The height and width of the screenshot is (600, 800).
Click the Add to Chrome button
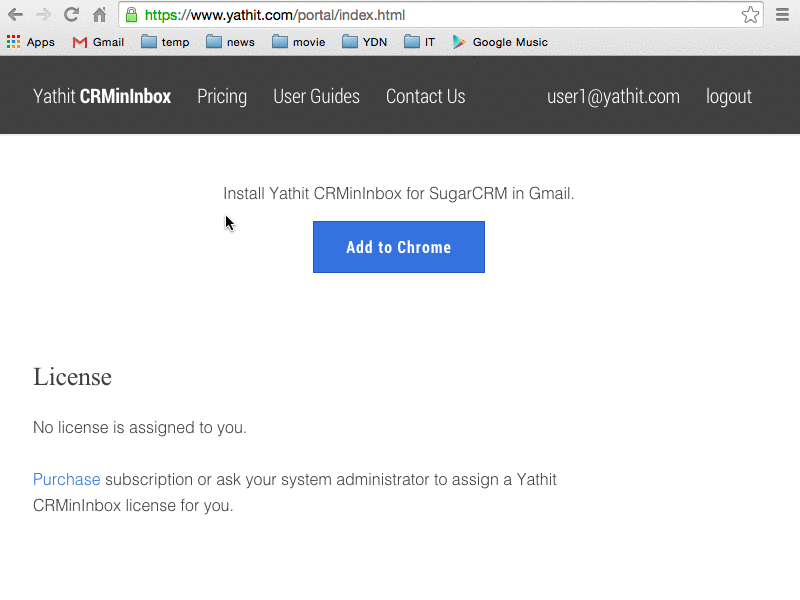tap(399, 247)
